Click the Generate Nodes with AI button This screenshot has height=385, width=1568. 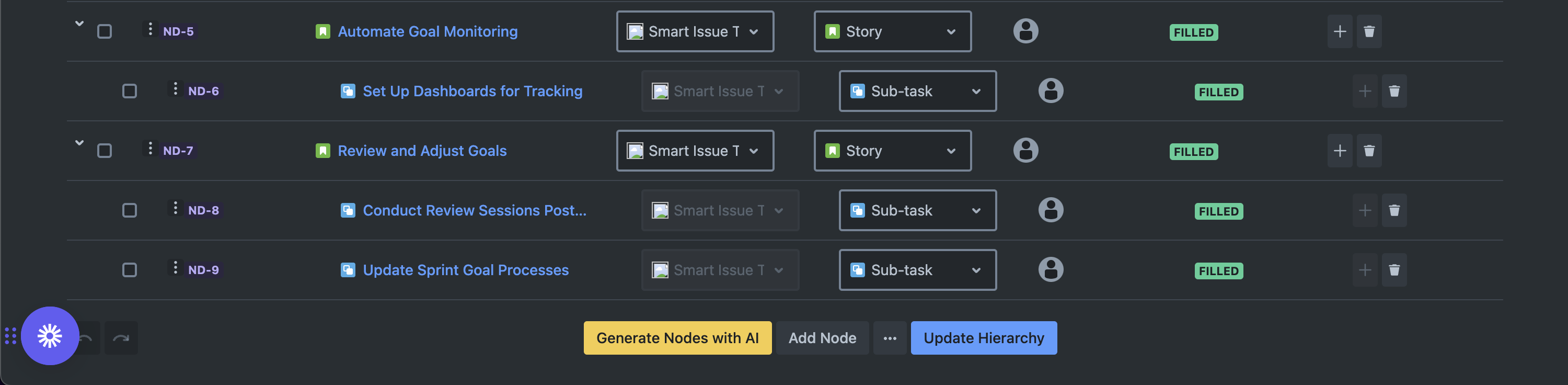point(677,338)
